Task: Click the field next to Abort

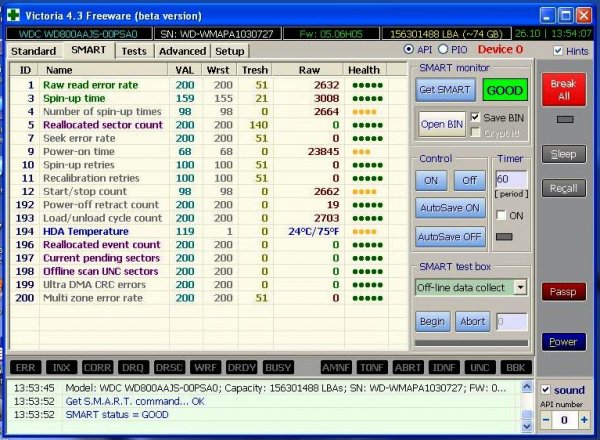Action: 512,322
